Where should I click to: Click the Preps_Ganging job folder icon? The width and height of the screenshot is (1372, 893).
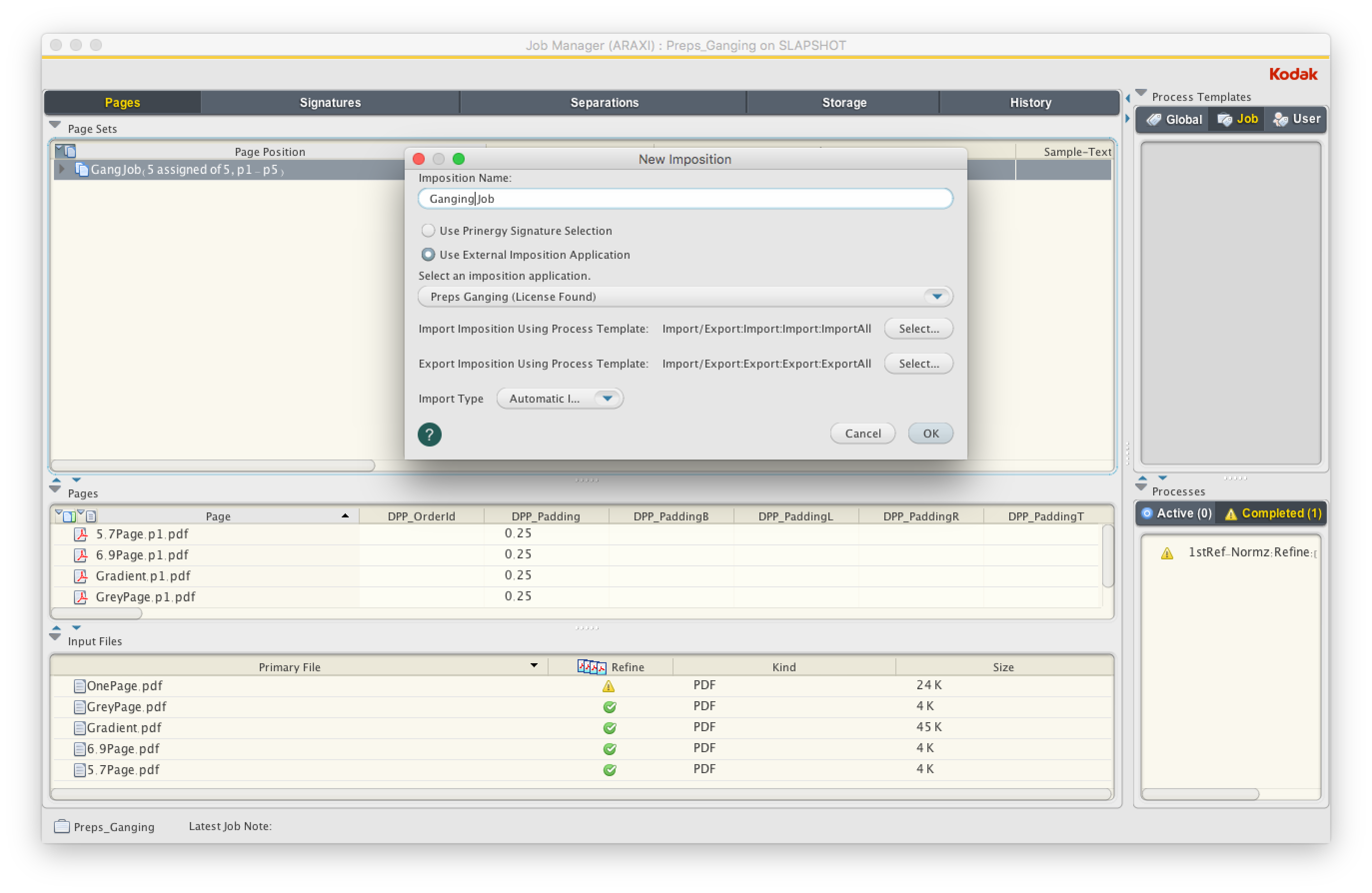click(x=61, y=826)
